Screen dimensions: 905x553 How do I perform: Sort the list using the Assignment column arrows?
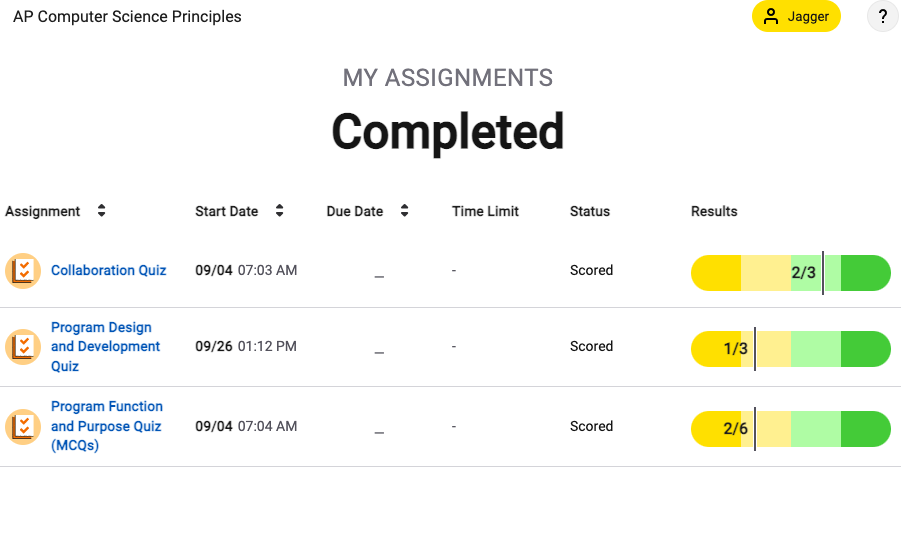(x=102, y=211)
